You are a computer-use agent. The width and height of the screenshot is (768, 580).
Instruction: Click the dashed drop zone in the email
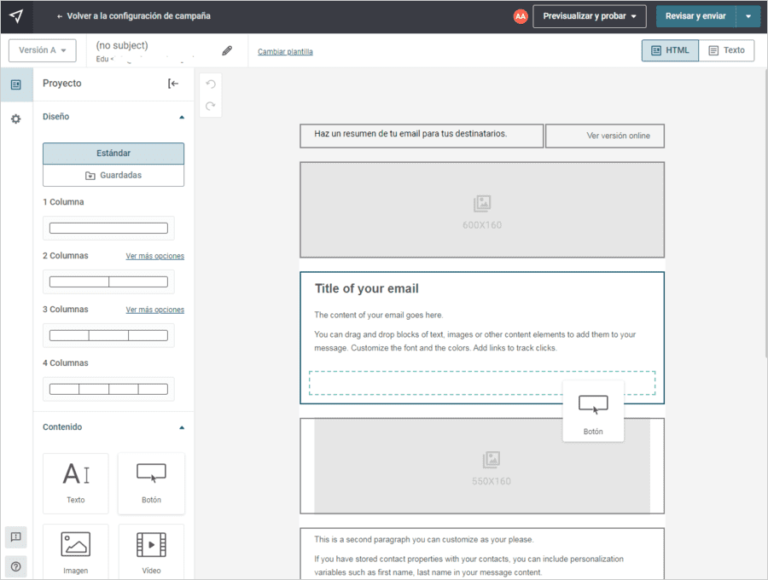(x=482, y=383)
